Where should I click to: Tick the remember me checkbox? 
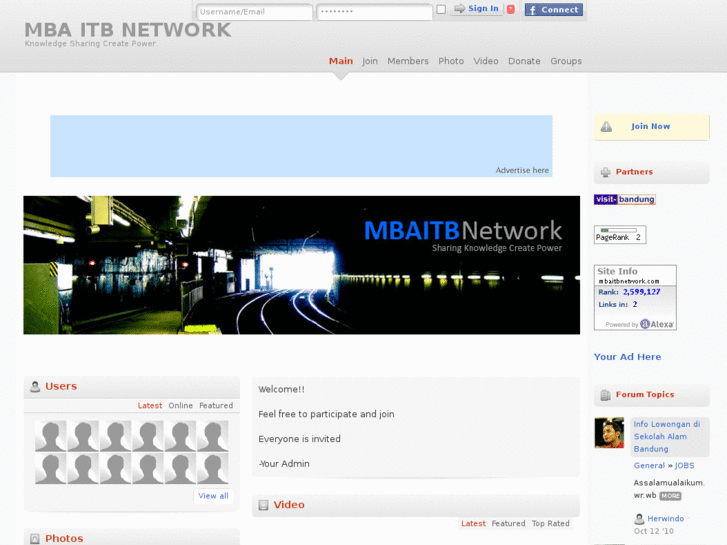(441, 9)
